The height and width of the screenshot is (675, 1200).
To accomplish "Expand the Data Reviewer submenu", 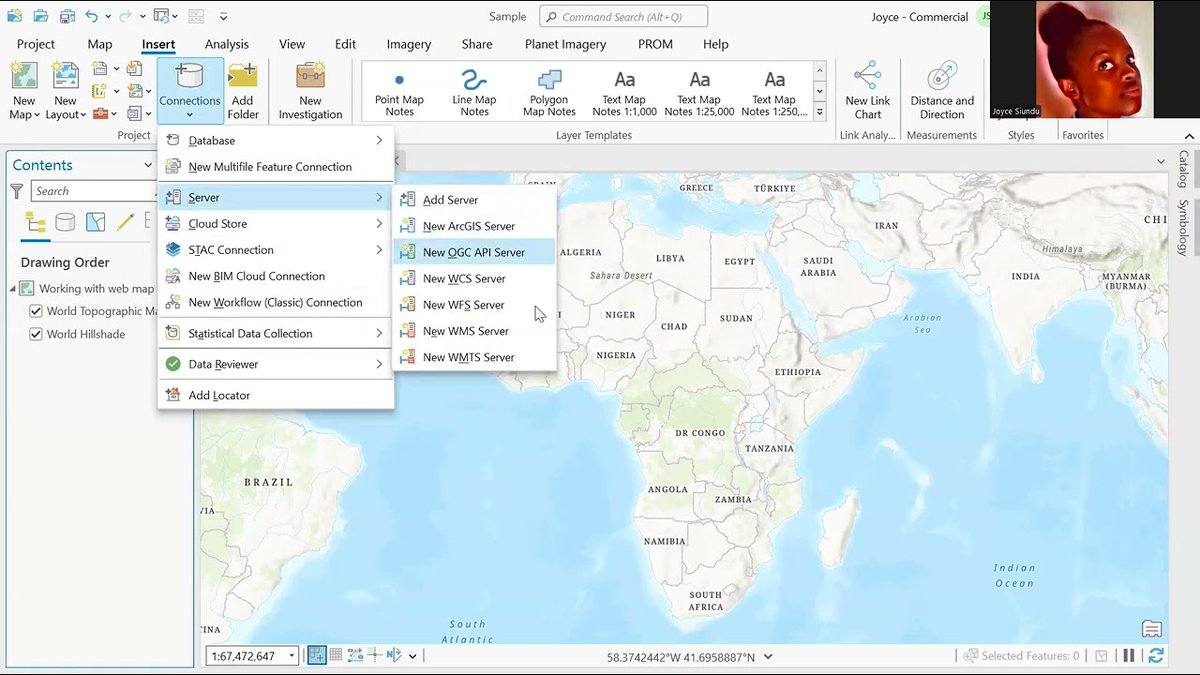I will coord(275,364).
